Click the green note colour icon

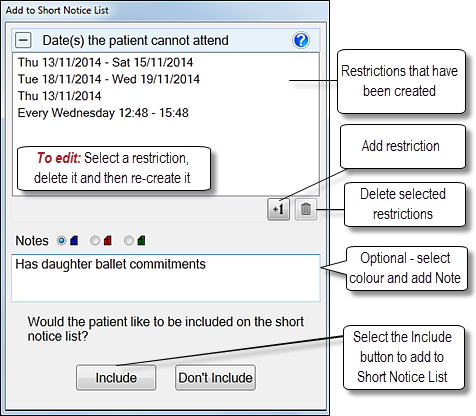pyautogui.click(x=141, y=240)
